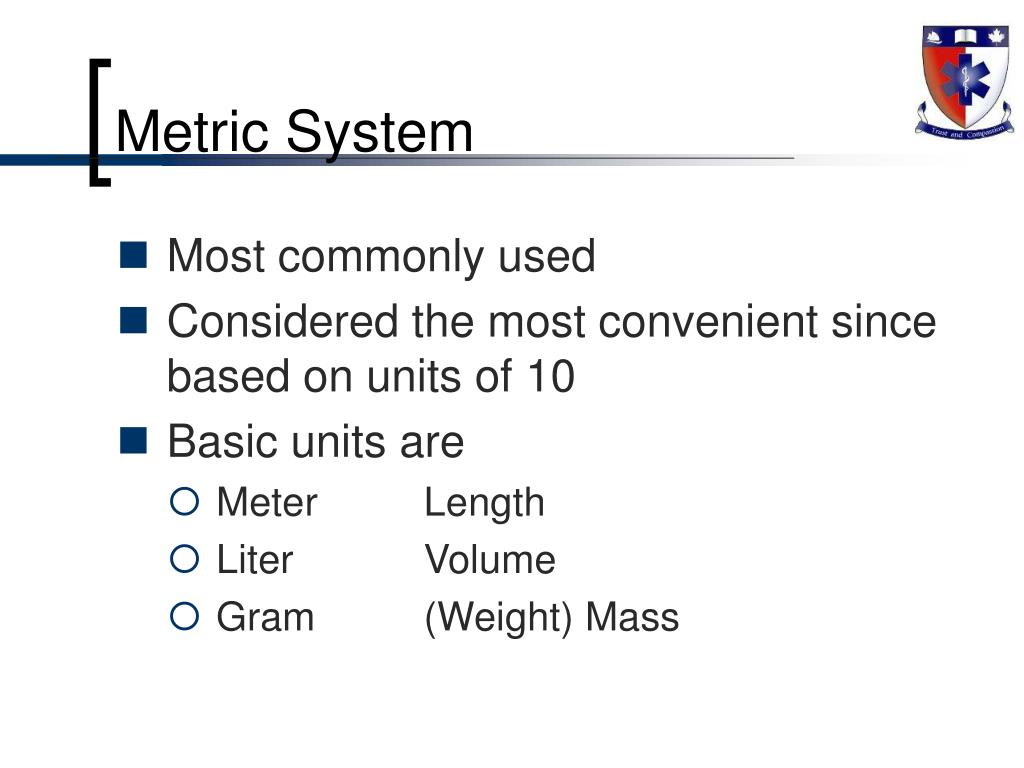Click the word Length

pos(485,504)
